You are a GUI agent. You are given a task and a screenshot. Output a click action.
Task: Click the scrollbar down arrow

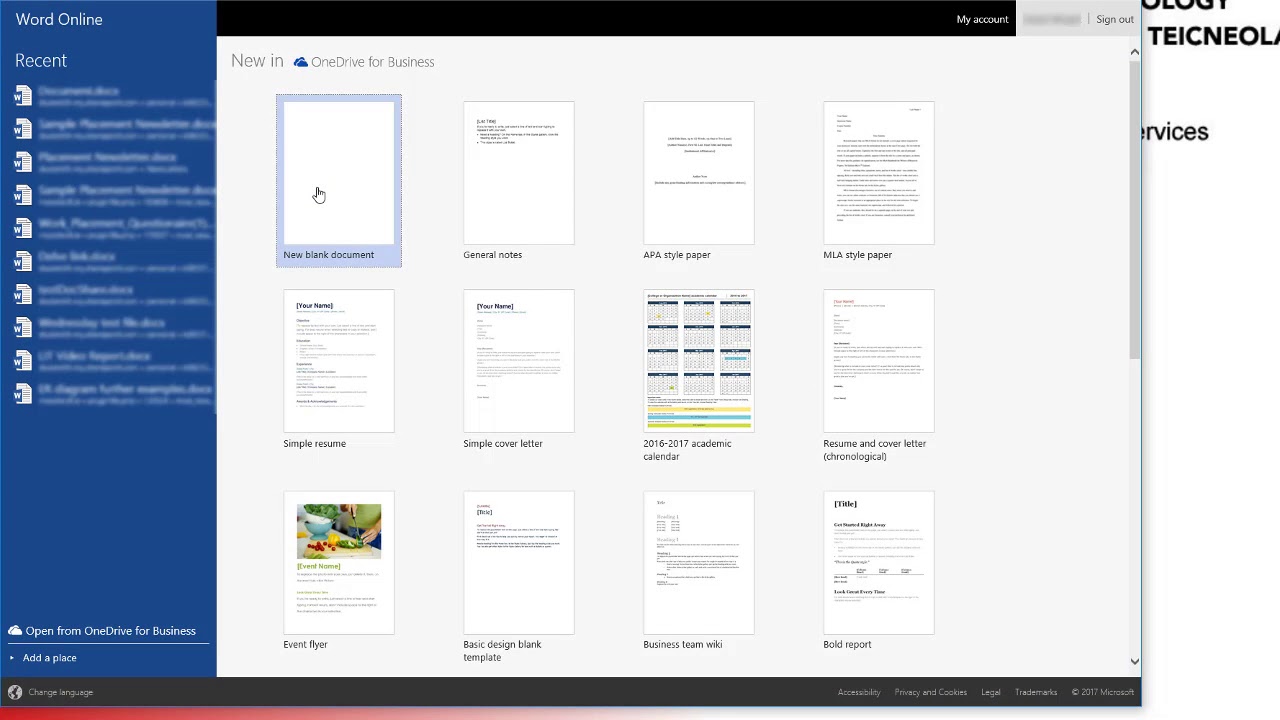tap(1134, 661)
